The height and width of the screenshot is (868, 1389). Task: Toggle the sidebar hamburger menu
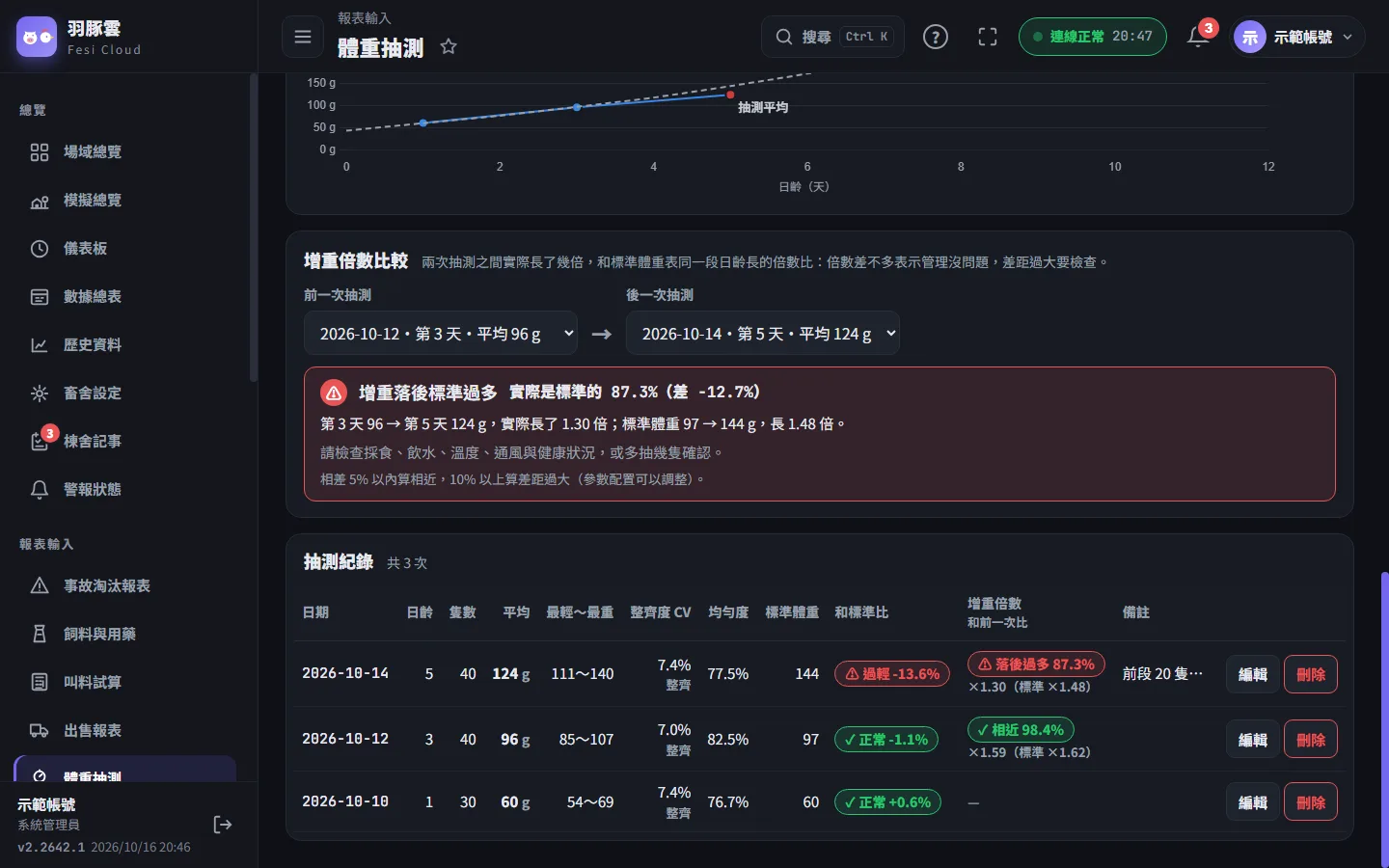tap(303, 37)
